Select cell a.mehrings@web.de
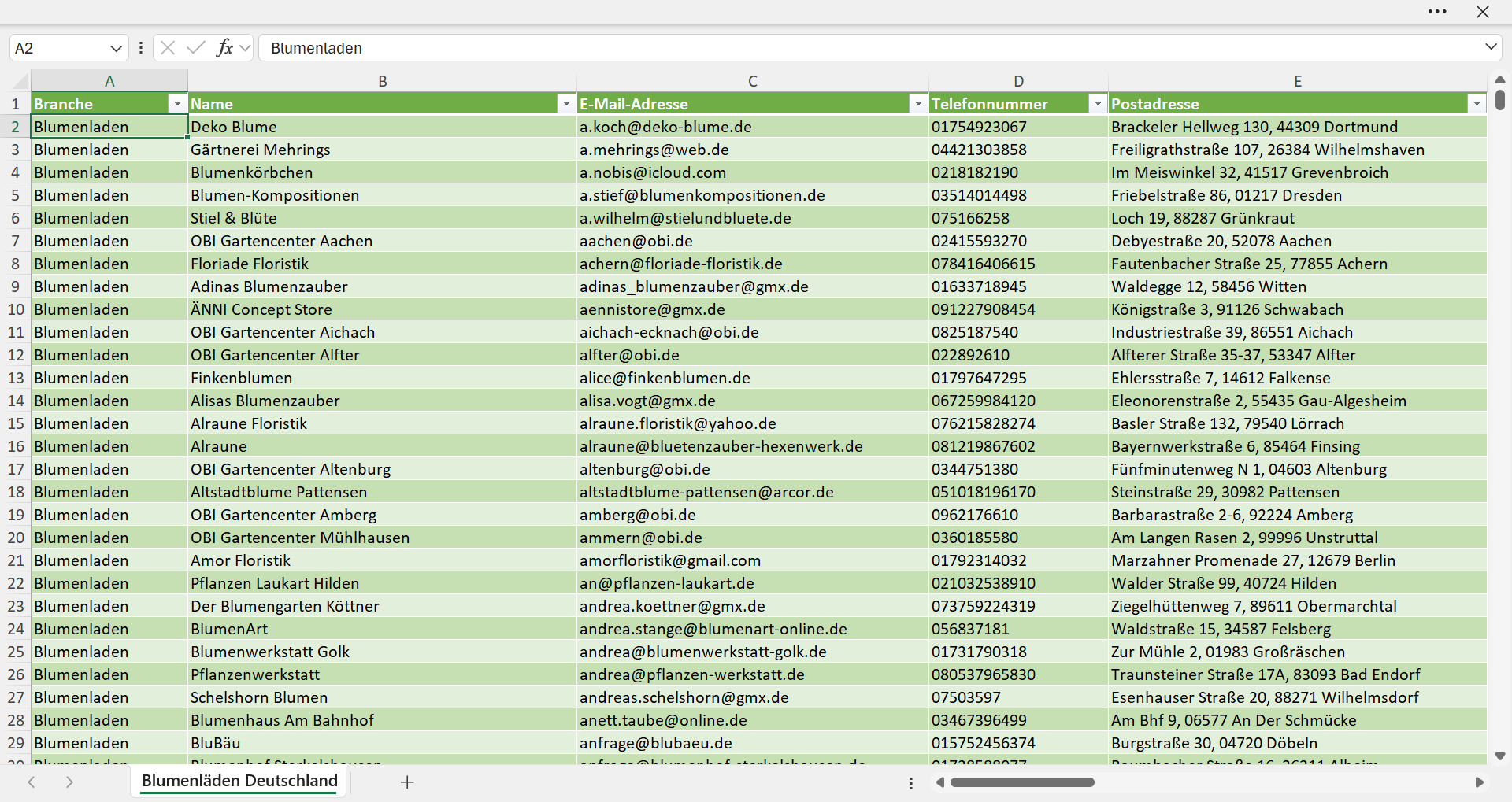1512x802 pixels. [753, 150]
